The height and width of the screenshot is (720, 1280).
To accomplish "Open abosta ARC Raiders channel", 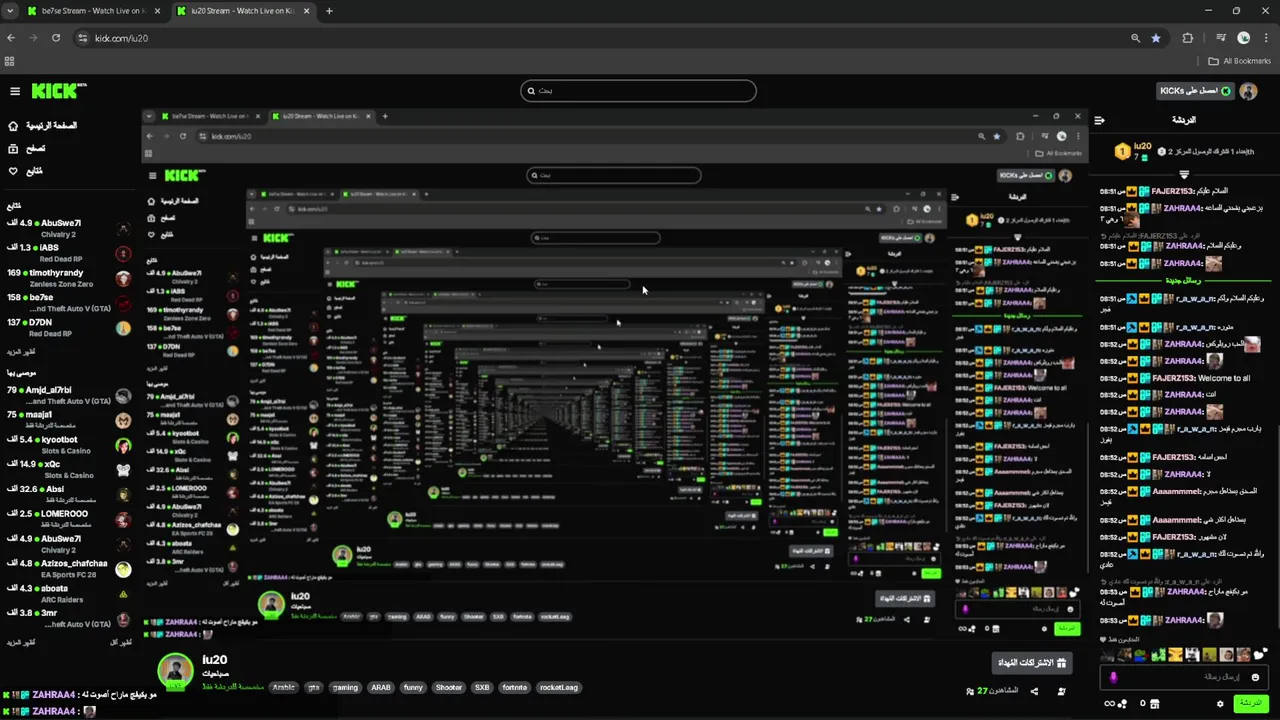I will tap(68, 594).
